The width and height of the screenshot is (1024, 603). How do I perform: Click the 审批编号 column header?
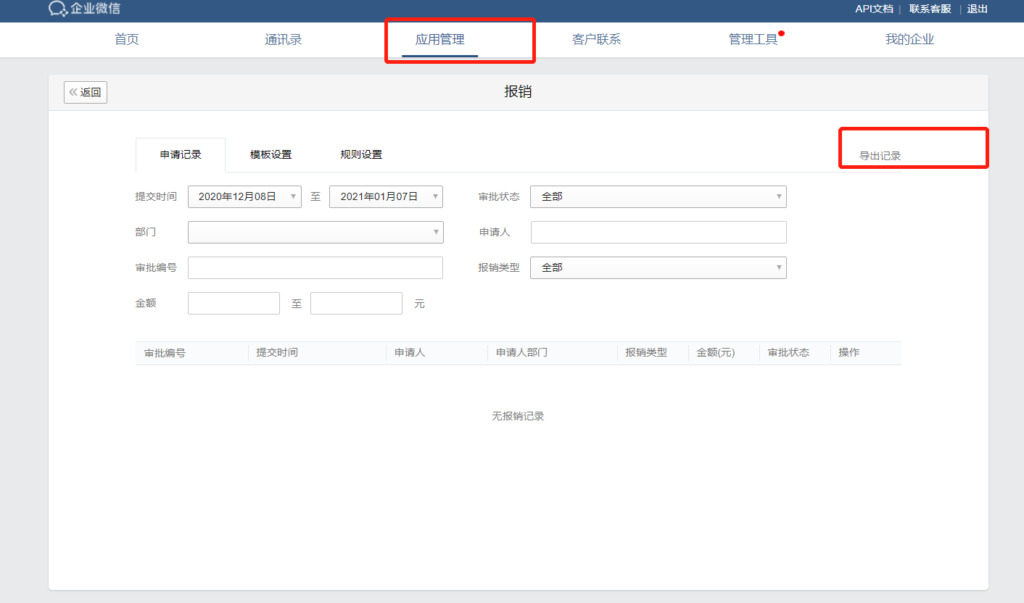(165, 353)
